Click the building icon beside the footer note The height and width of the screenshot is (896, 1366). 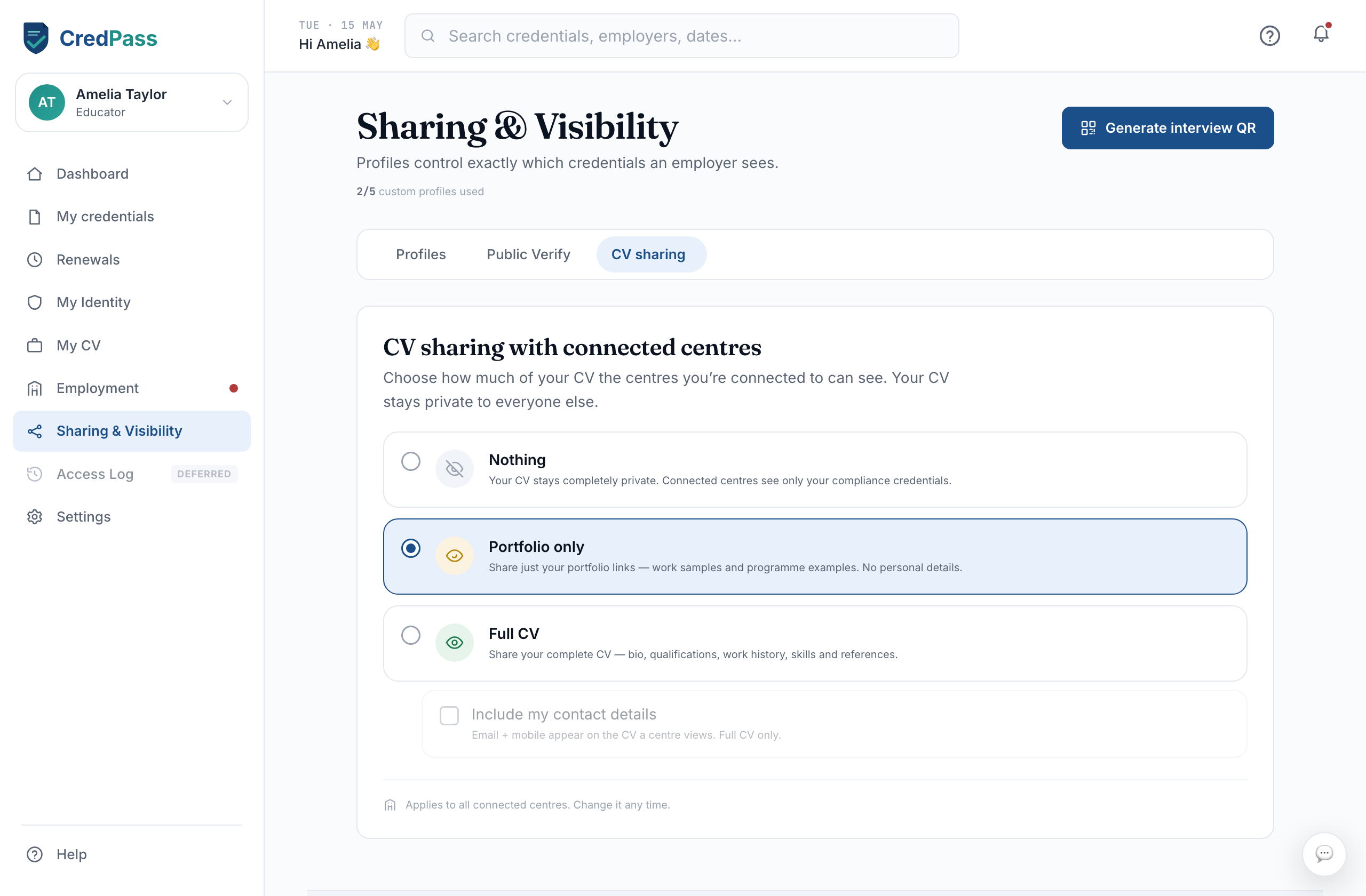(x=390, y=805)
